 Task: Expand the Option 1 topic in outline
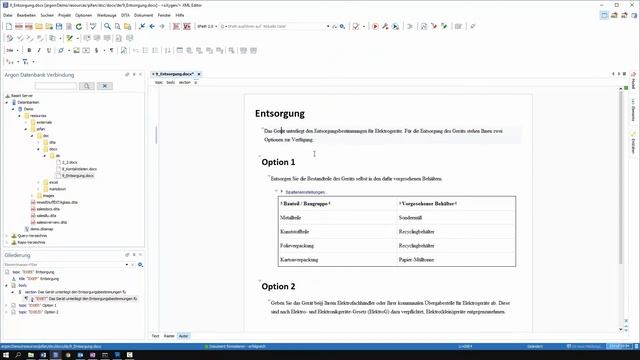[x=7, y=305]
